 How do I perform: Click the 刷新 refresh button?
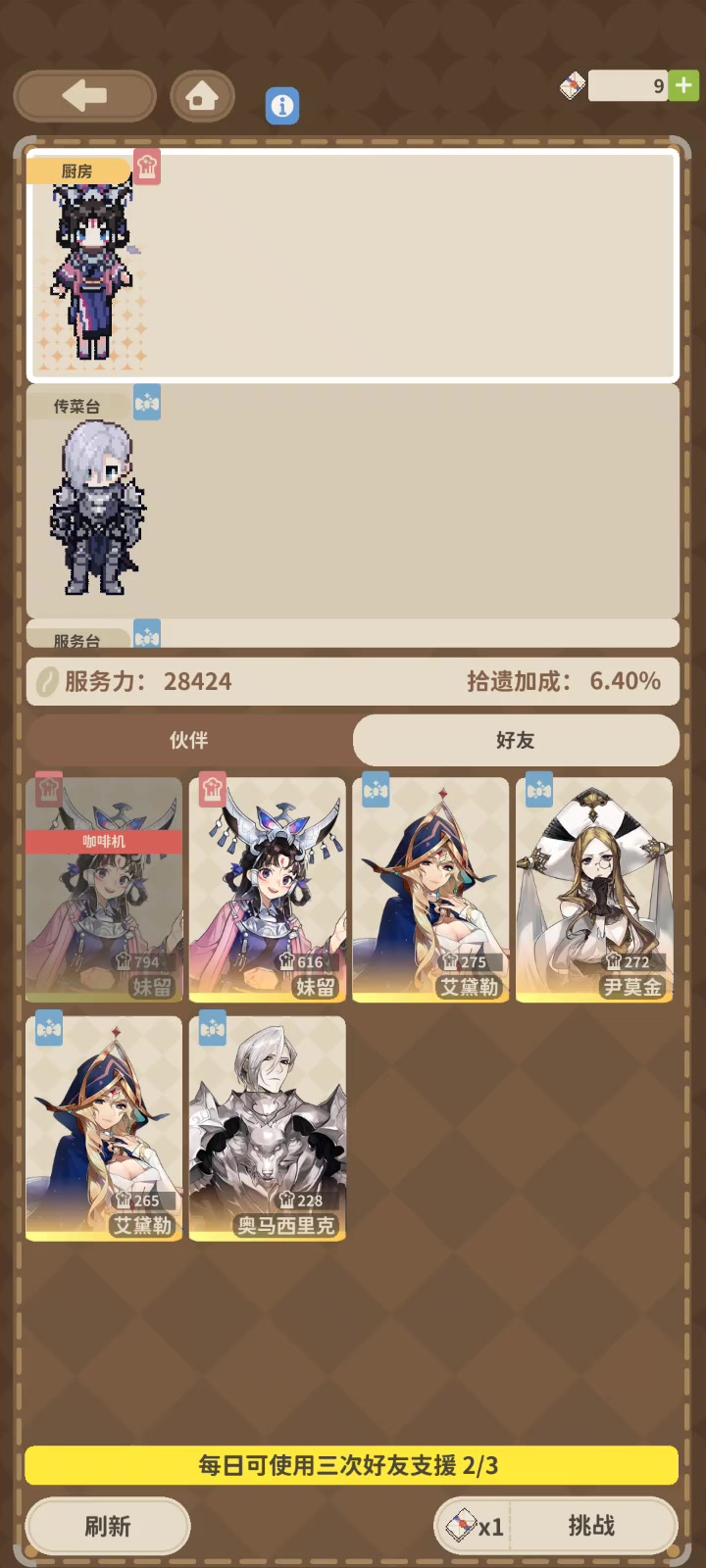tap(108, 1526)
